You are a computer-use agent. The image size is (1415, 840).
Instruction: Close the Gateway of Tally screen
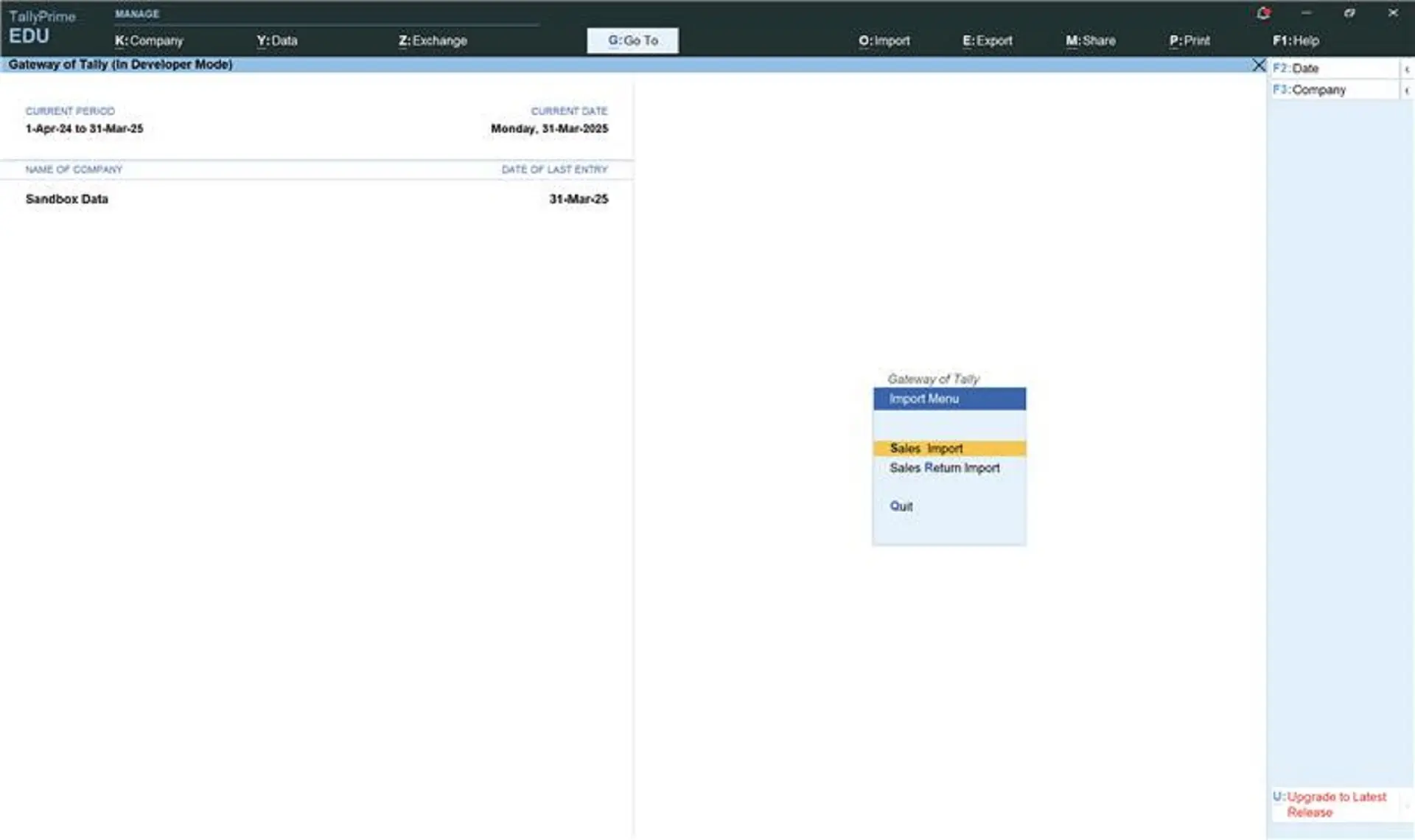click(1259, 65)
